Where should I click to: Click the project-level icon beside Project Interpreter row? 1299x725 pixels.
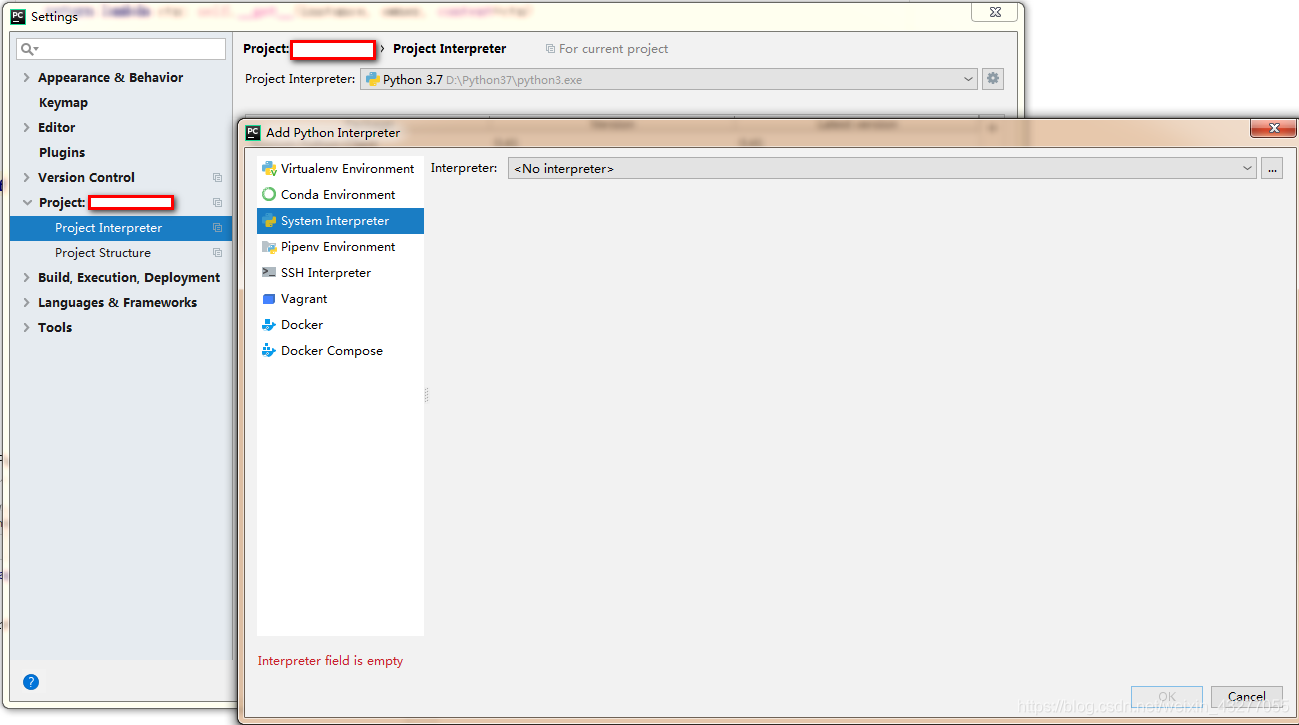click(217, 228)
